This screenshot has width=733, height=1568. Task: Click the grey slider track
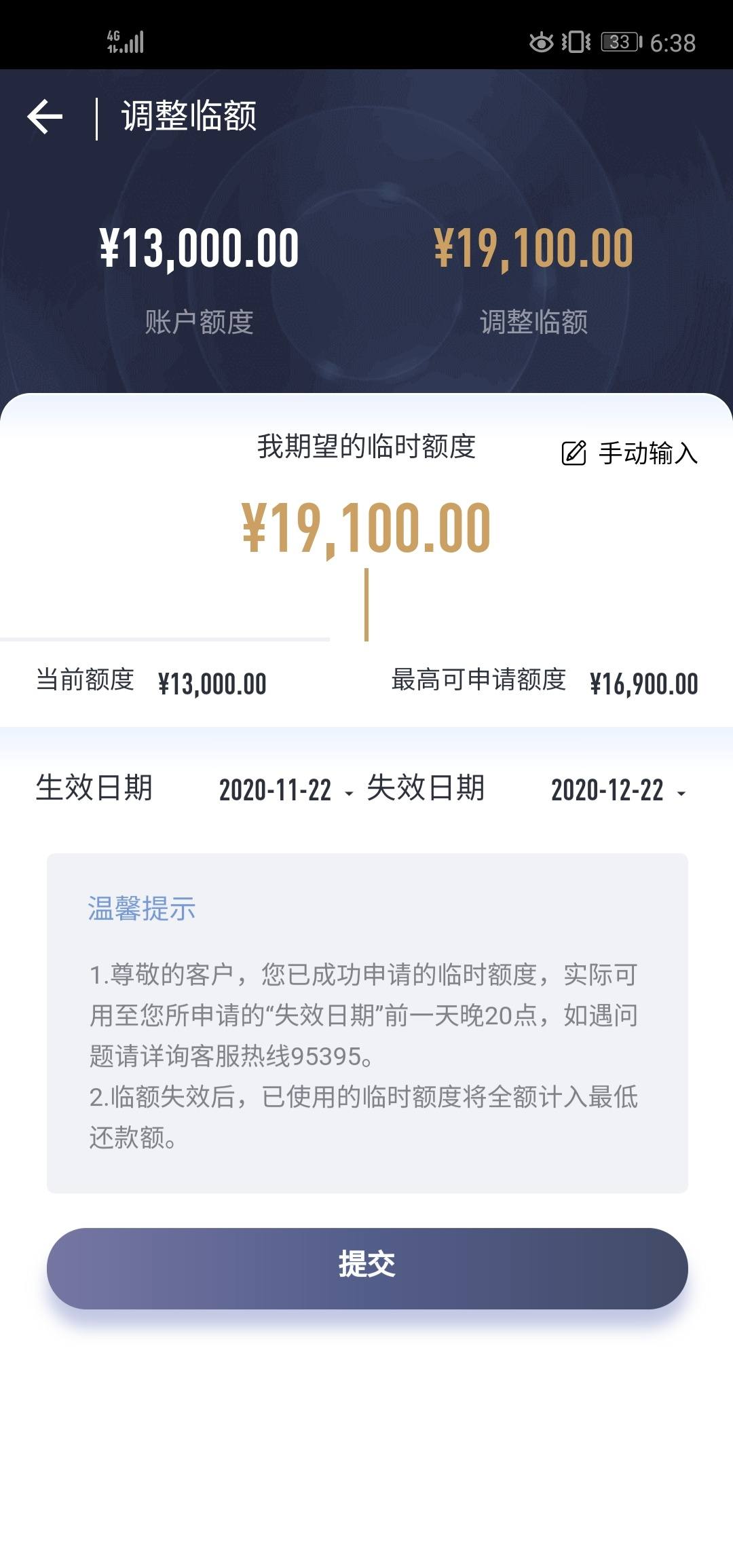tap(165, 639)
